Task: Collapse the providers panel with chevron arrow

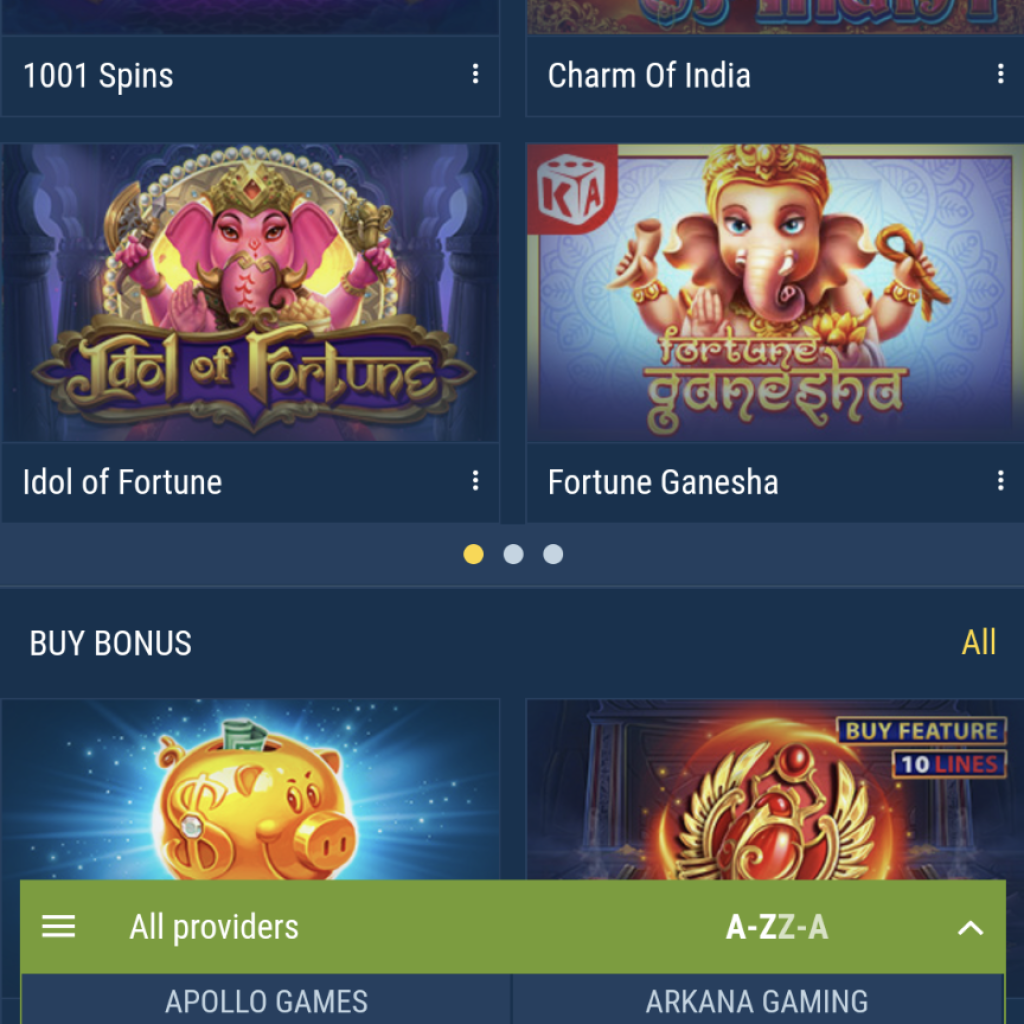Action: click(970, 927)
